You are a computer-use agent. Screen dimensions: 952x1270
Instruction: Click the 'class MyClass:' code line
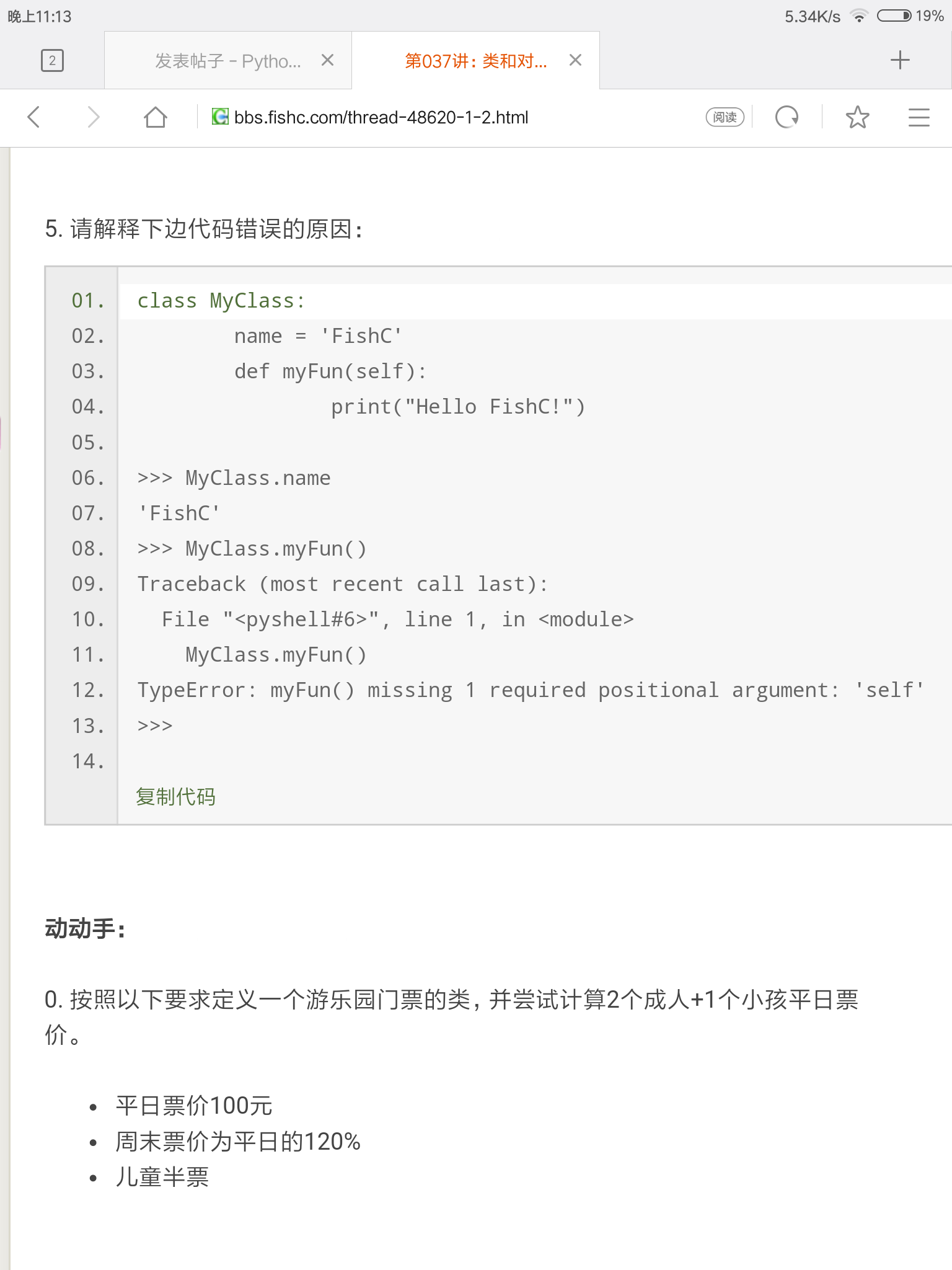(221, 301)
